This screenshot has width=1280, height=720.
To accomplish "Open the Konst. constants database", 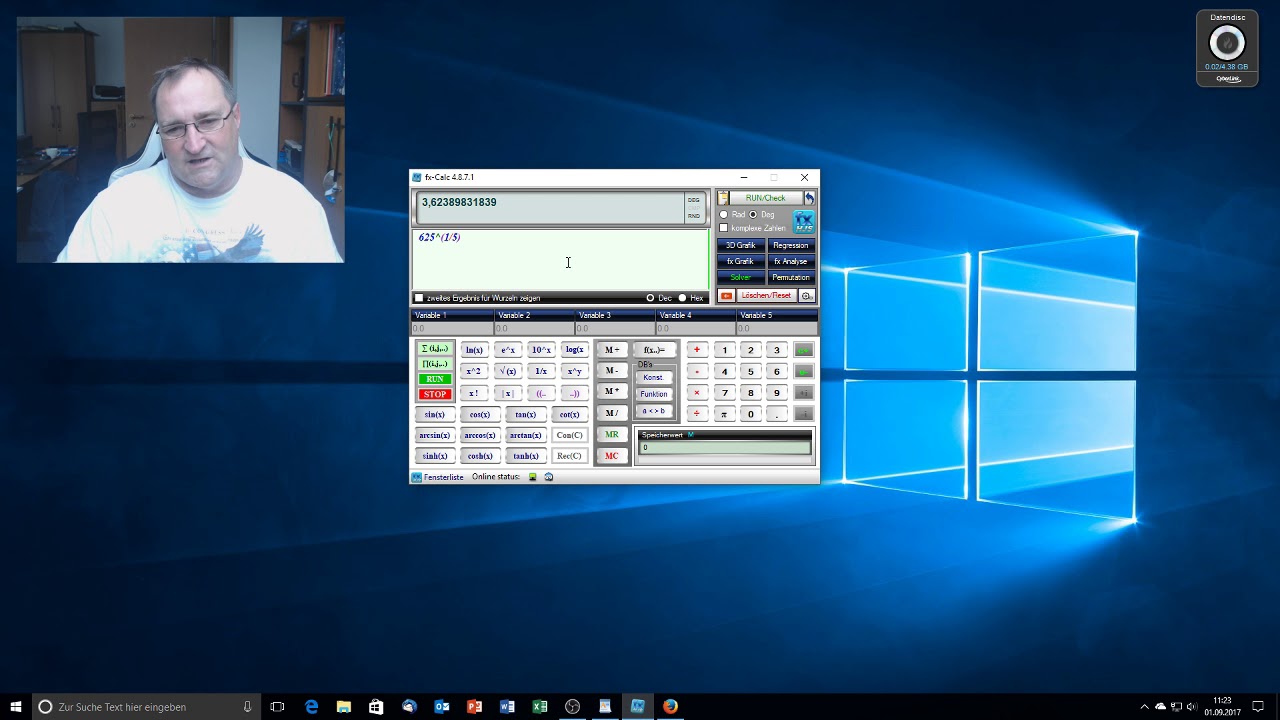I will 653,378.
